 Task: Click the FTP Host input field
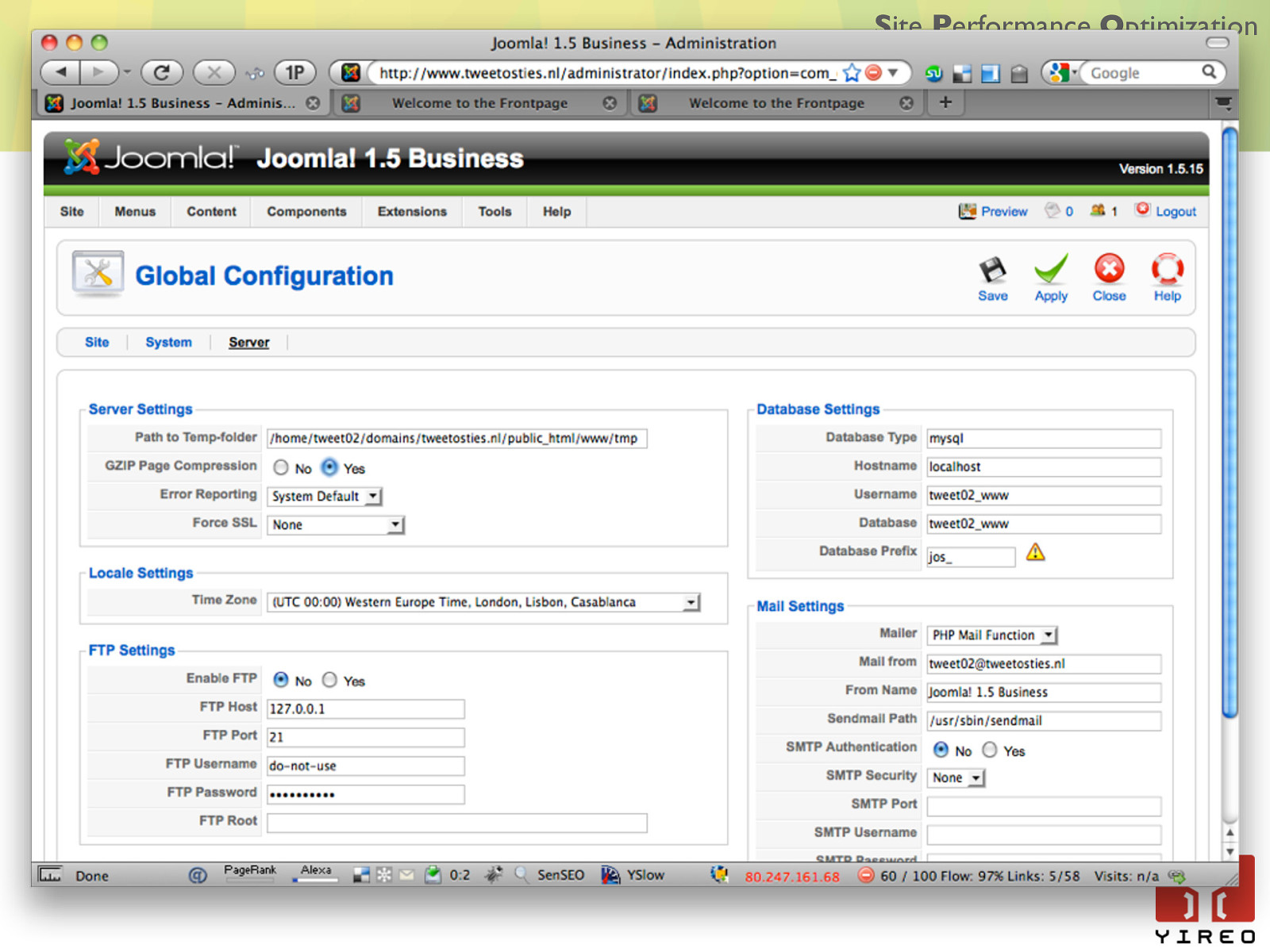point(366,709)
